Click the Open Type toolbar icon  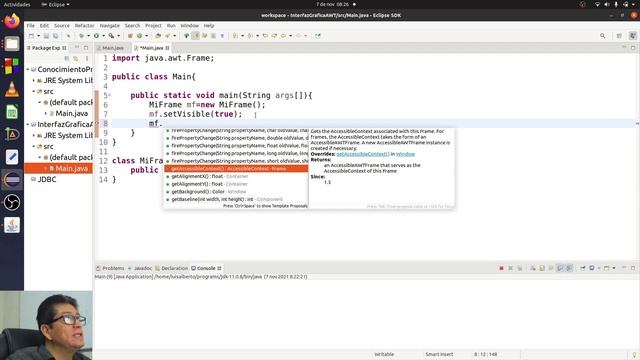(x=158, y=36)
